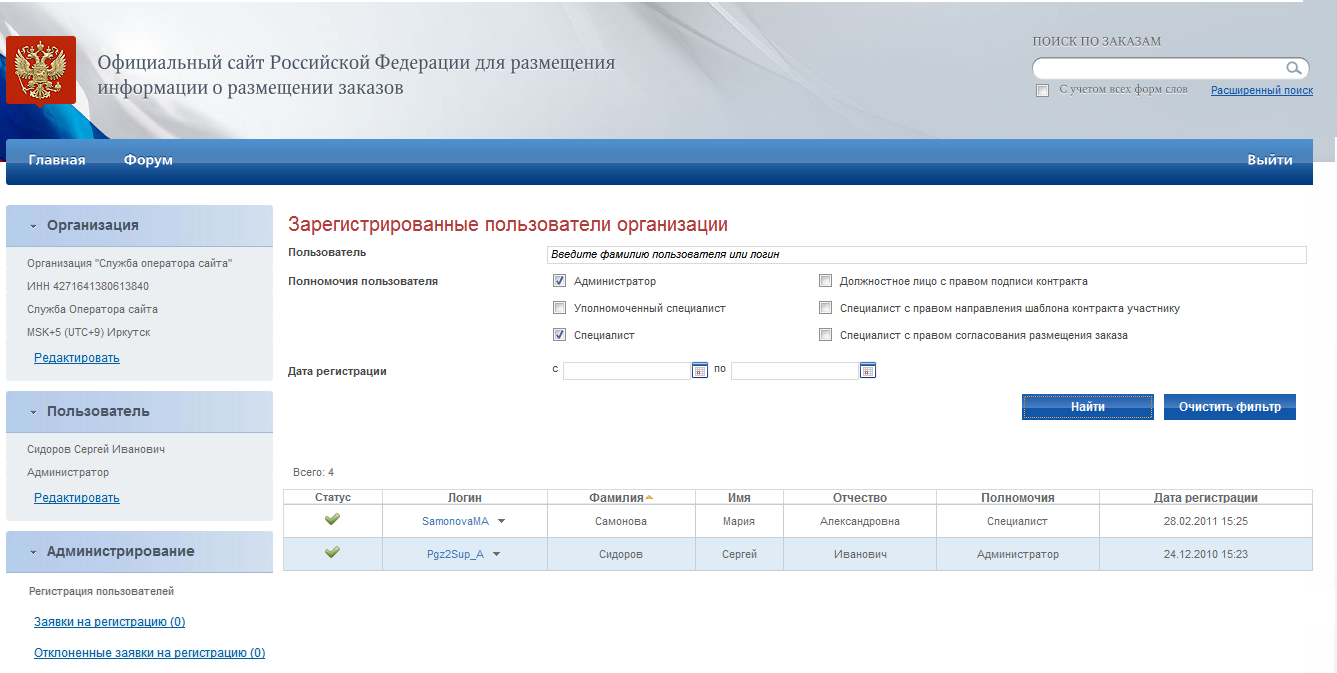Sort table by Дата регистрации column header
1337x673 pixels.
coord(1206,497)
